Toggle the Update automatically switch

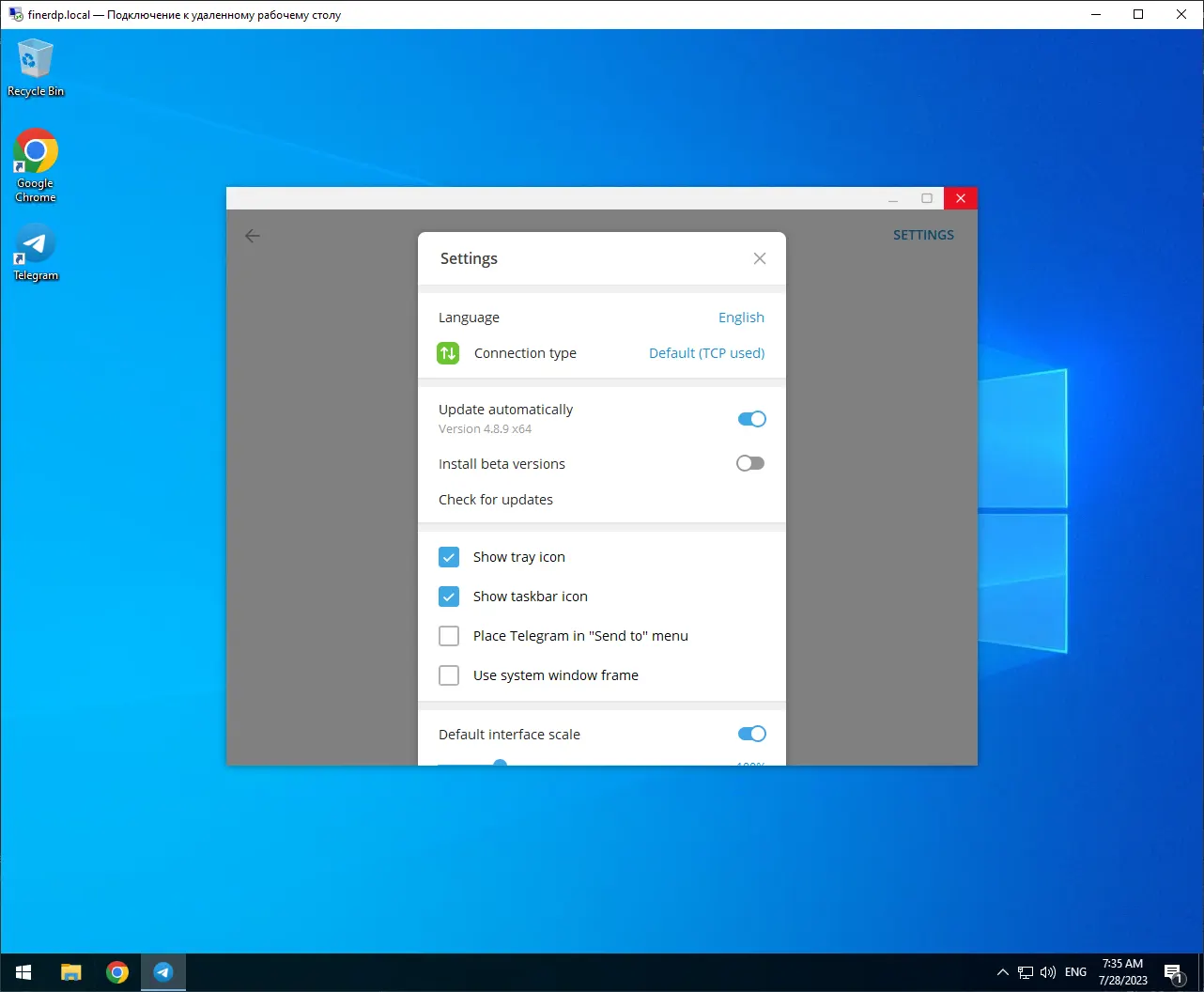coord(751,419)
